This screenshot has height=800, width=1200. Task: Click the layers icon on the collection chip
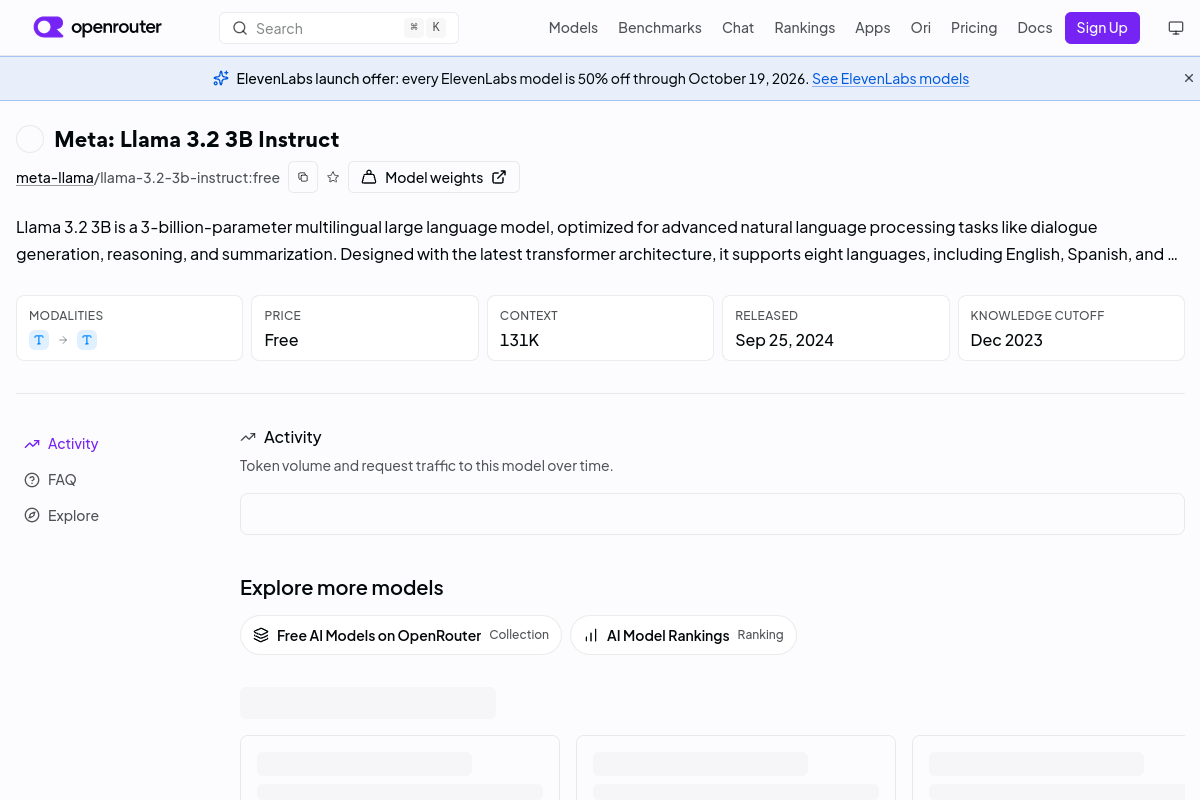261,635
